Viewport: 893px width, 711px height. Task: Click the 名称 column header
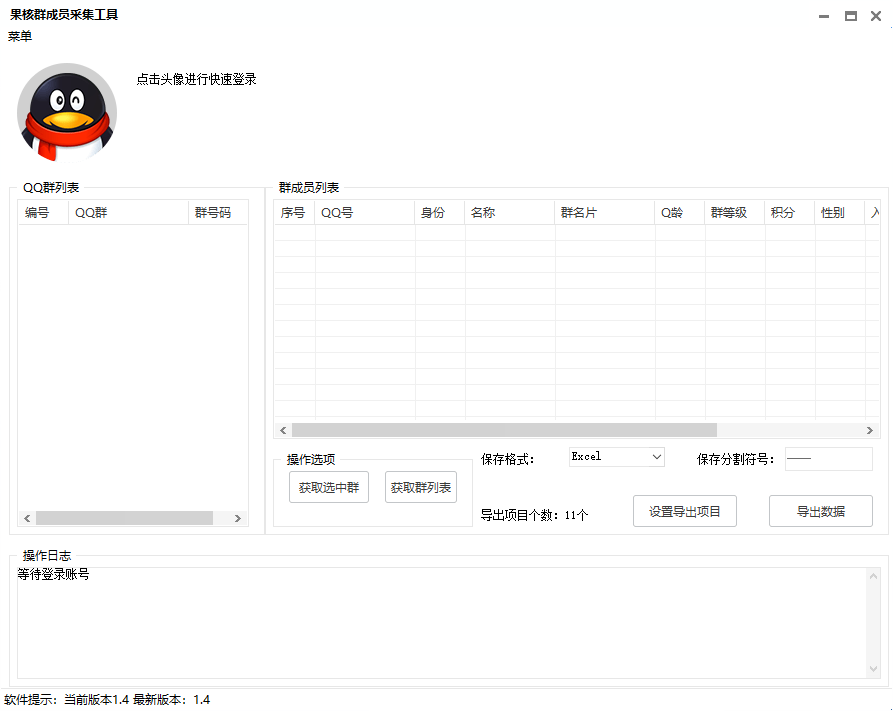(510, 213)
